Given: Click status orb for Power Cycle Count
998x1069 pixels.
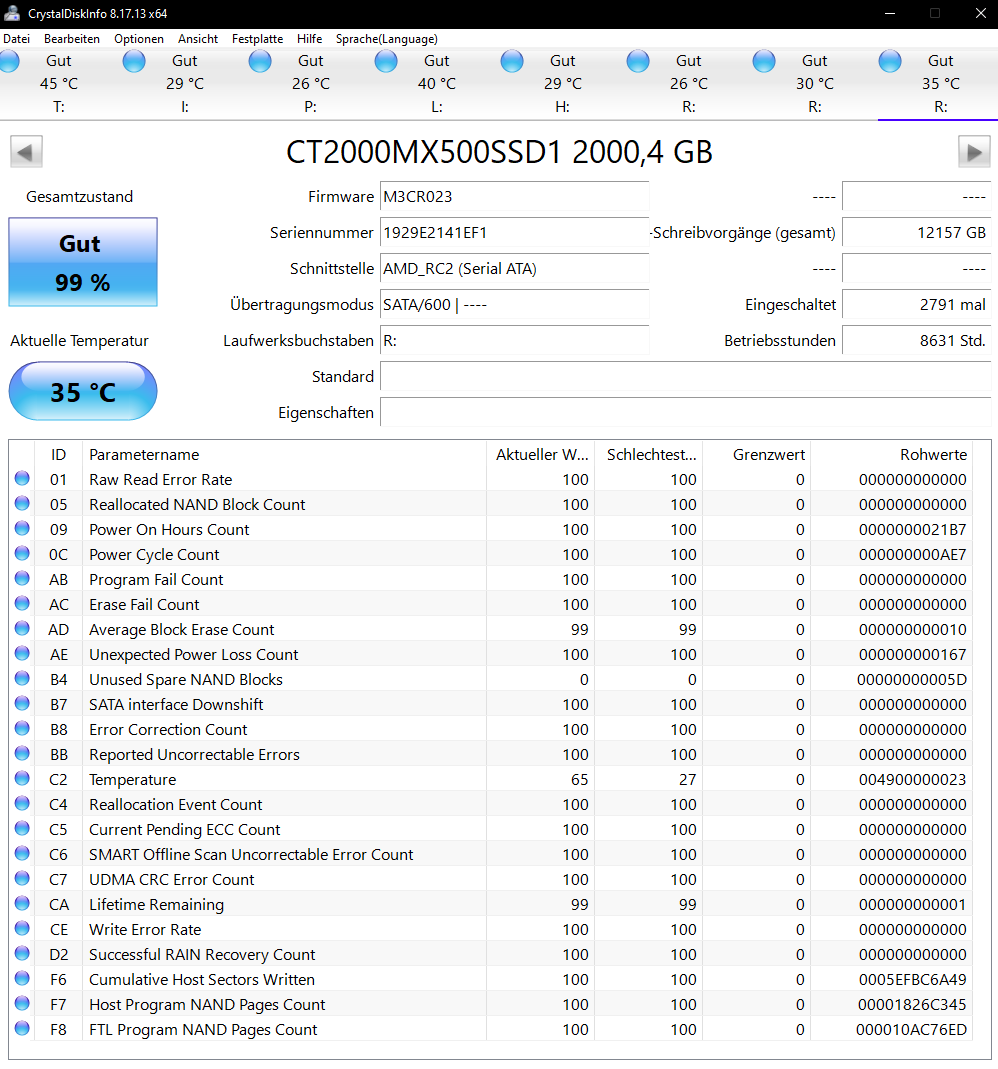Looking at the screenshot, I should (x=22, y=554).
